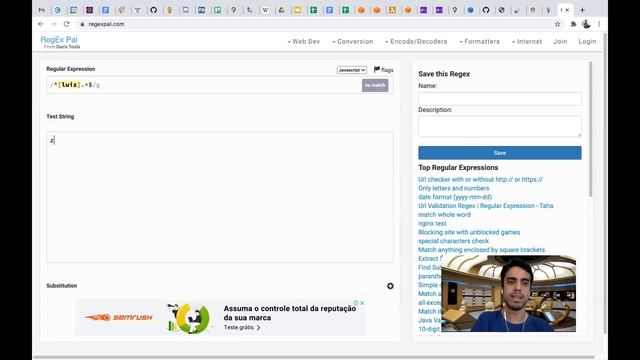
Task: Switch to the Gmail tab
Action: [x=42, y=10]
